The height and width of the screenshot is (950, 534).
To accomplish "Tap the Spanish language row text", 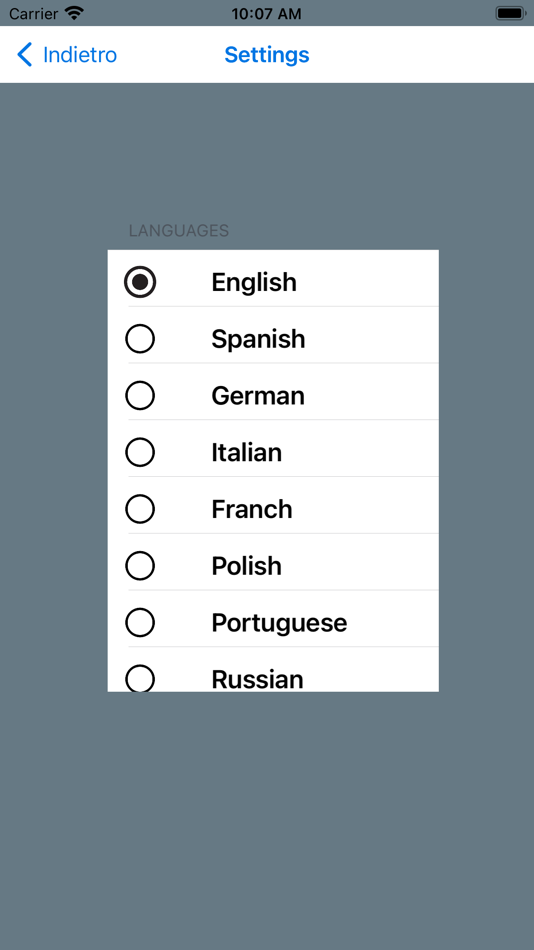I will coord(258,339).
